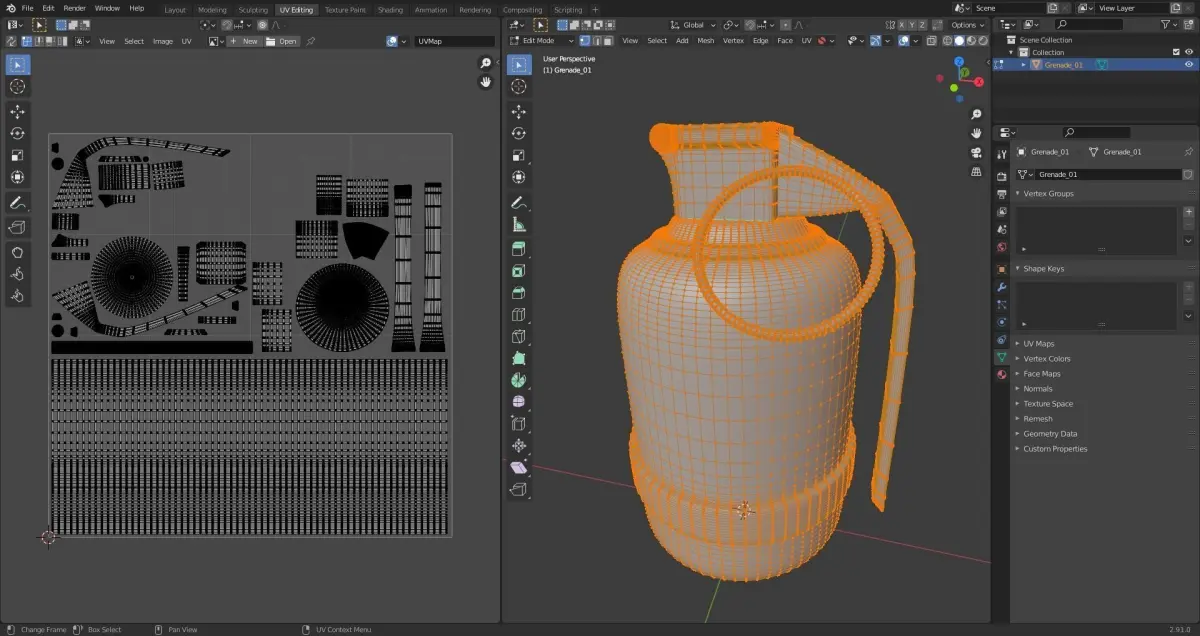Choose the Extrude Region tool in viewport

coord(519,249)
